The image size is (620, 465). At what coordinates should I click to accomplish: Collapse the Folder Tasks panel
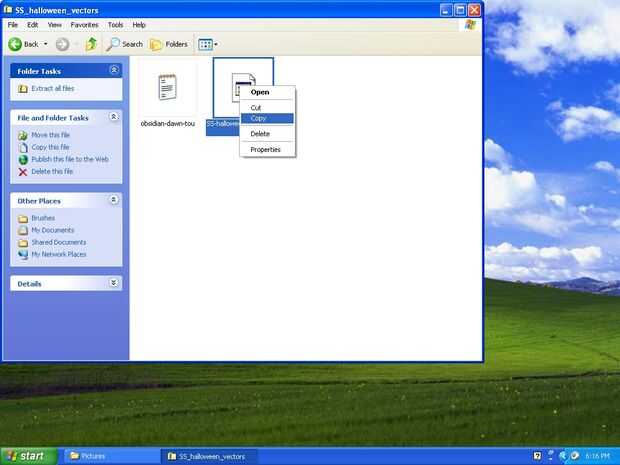click(114, 70)
